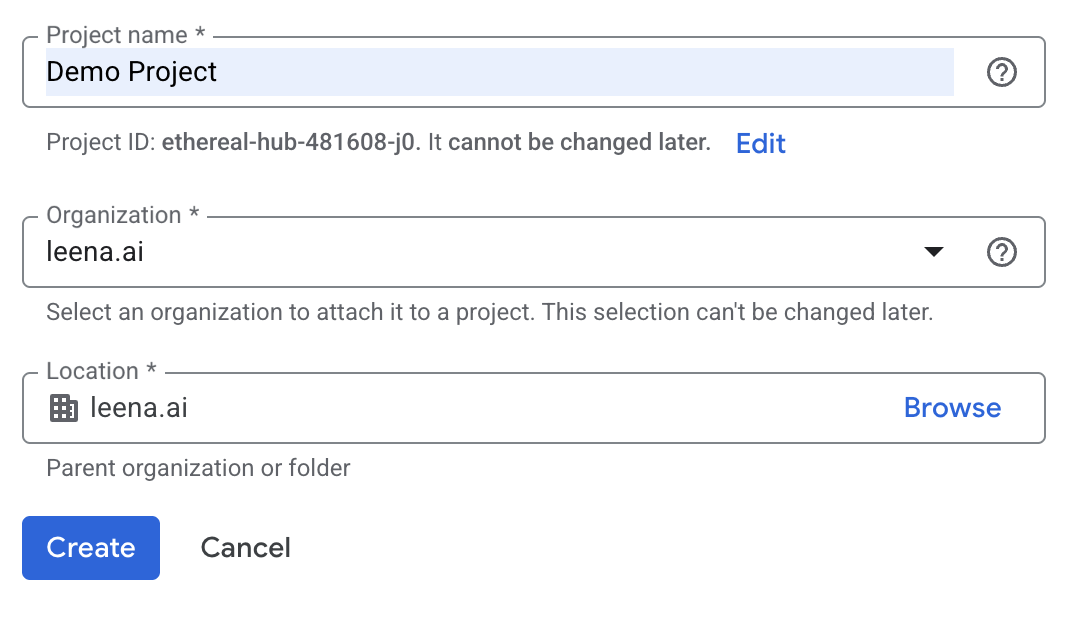The height and width of the screenshot is (620, 1076).
Task: Click the help icon beside Project name
Action: [x=1001, y=72]
